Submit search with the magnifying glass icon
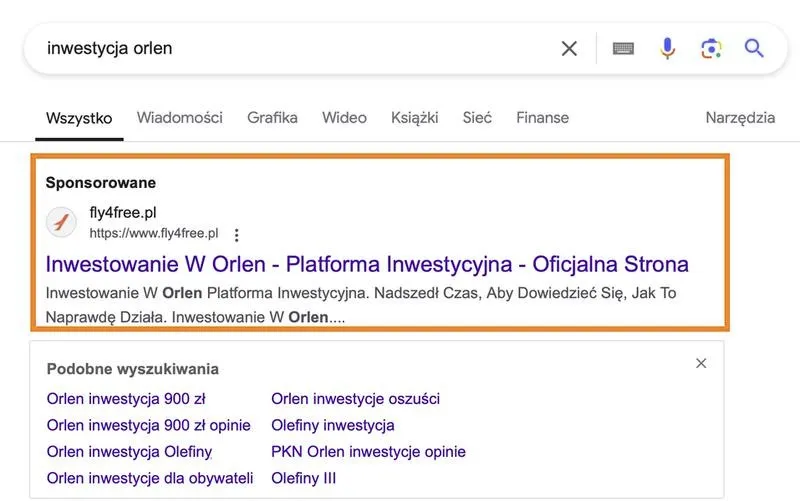Viewport: 800px width, 501px height. (754, 48)
